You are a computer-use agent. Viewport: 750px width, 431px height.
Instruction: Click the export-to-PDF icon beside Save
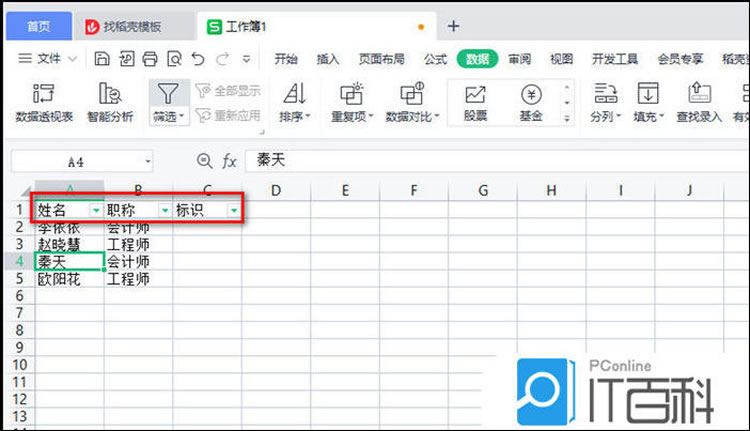126,59
